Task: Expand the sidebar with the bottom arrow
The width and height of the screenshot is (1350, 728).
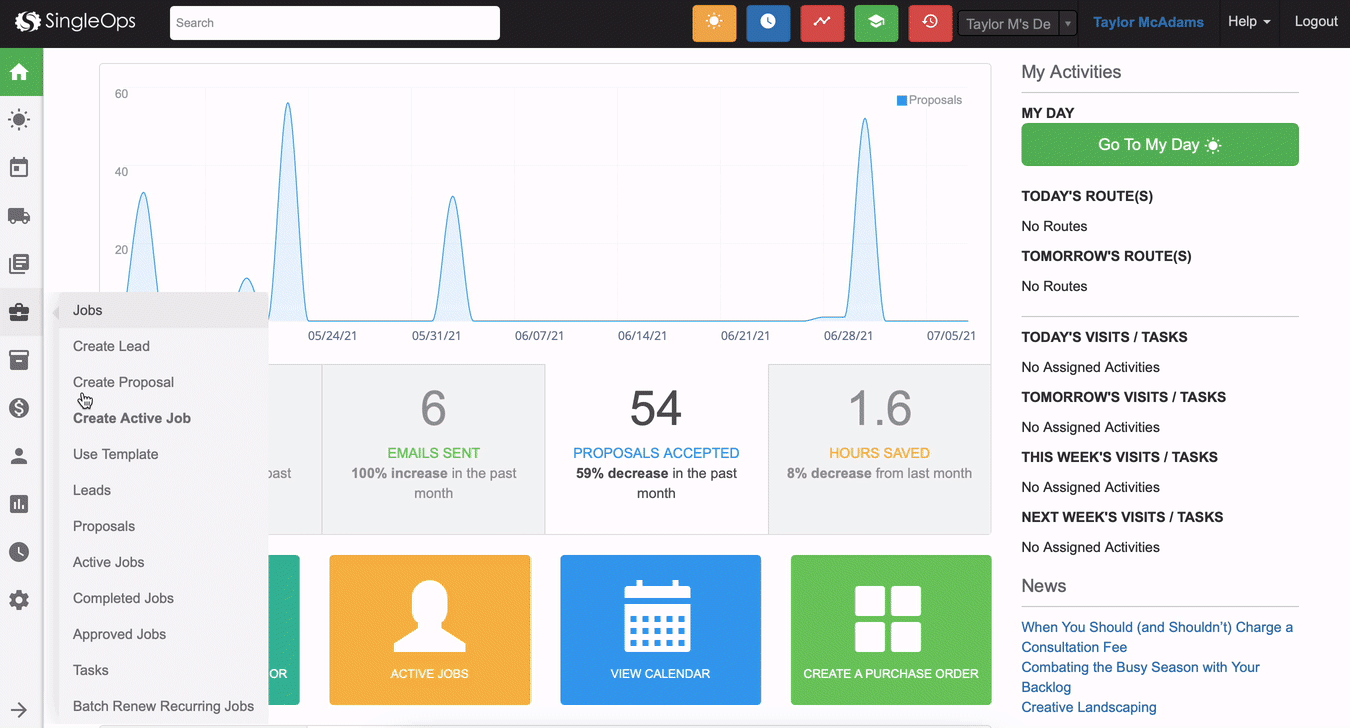Action: (19, 709)
